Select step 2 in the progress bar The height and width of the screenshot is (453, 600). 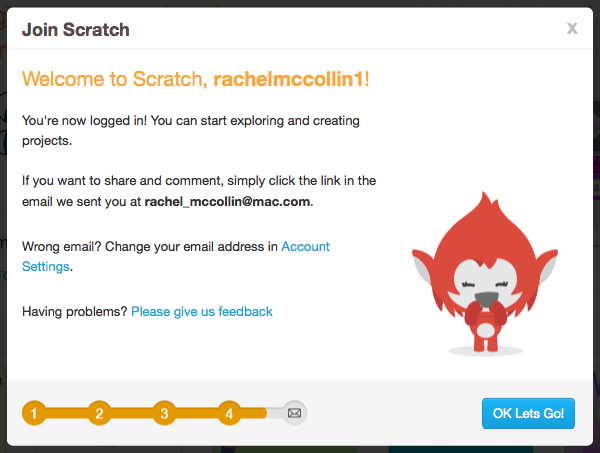point(99,413)
